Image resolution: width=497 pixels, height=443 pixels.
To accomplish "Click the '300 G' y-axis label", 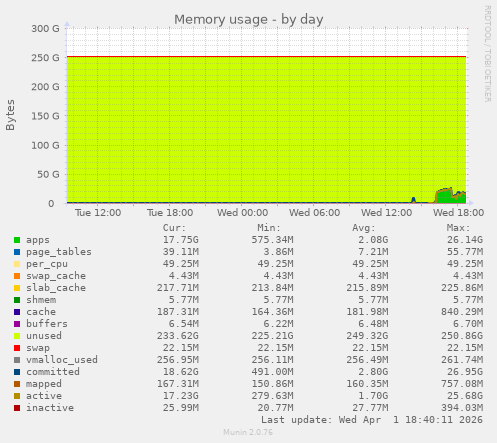I will coord(45,29).
